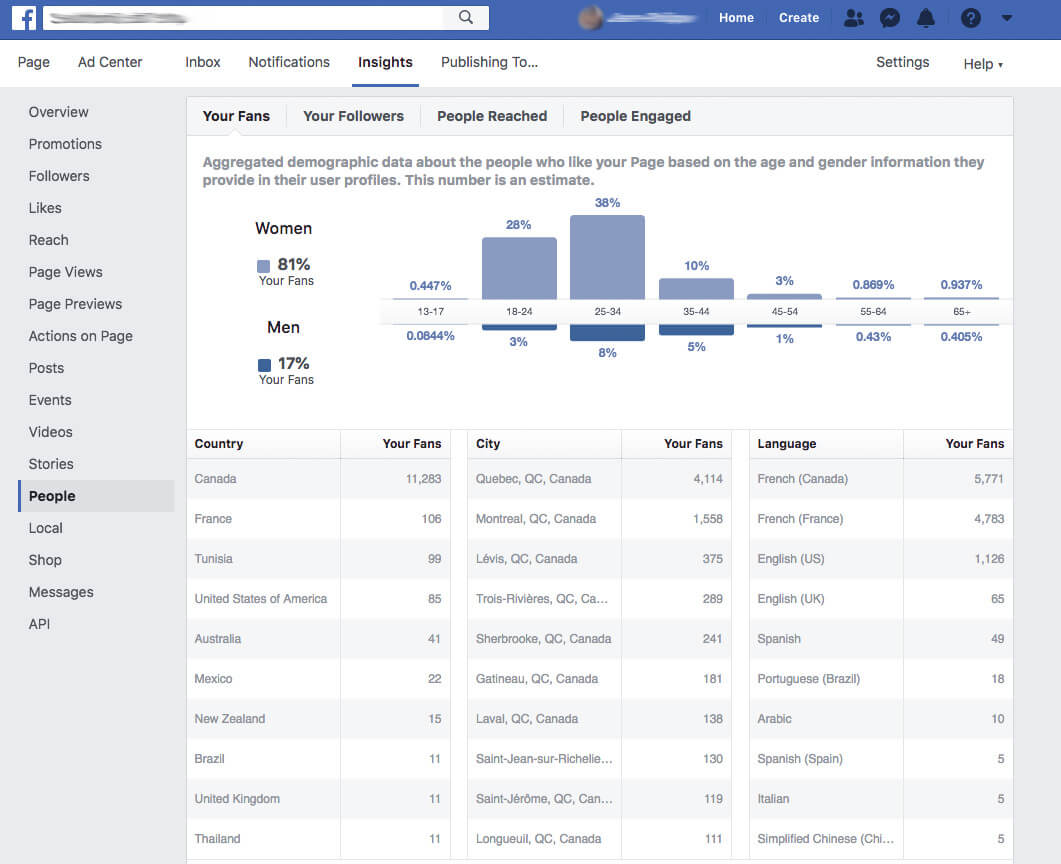Open Posts in the sidebar
The width and height of the screenshot is (1061, 864).
[x=46, y=368]
